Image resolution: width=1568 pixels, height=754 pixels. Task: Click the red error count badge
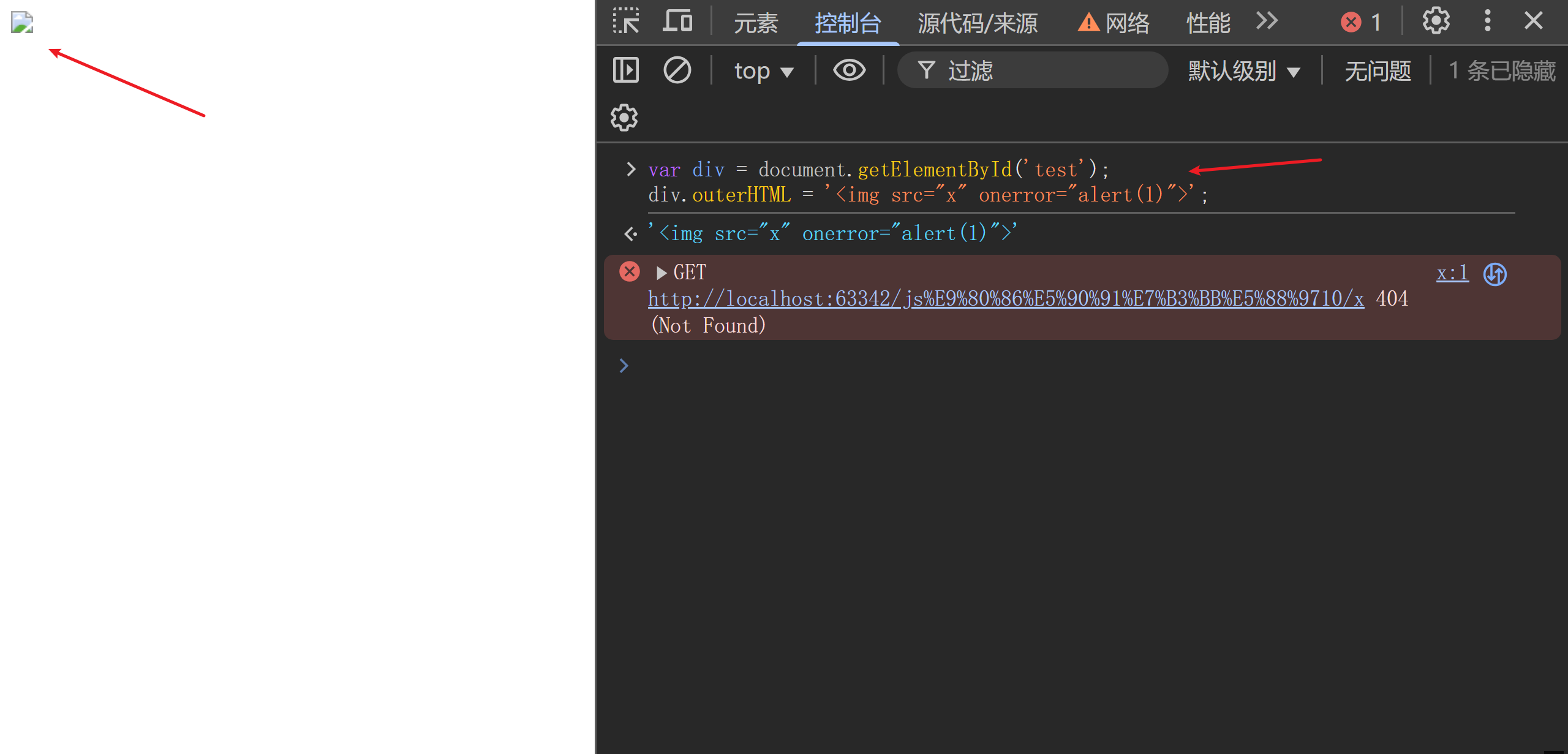click(x=1361, y=23)
